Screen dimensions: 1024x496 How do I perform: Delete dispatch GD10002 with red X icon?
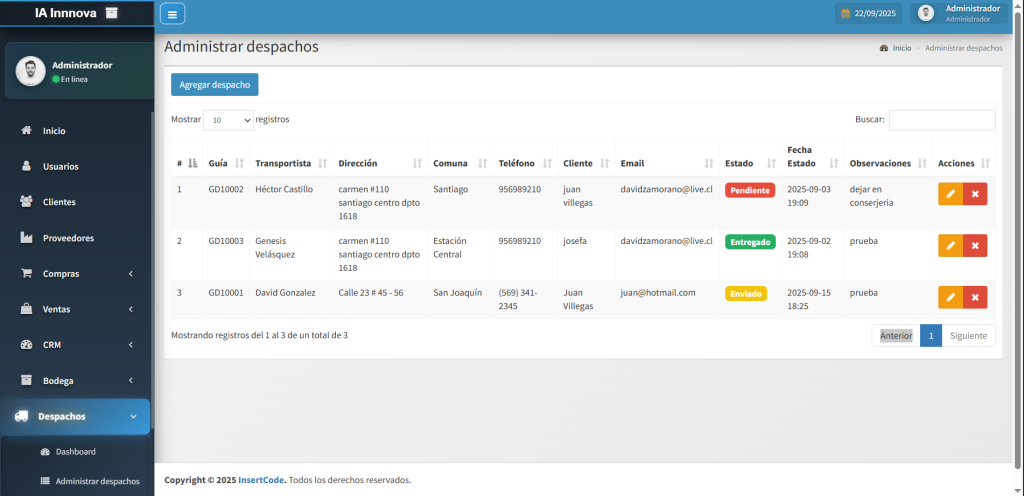coord(975,194)
